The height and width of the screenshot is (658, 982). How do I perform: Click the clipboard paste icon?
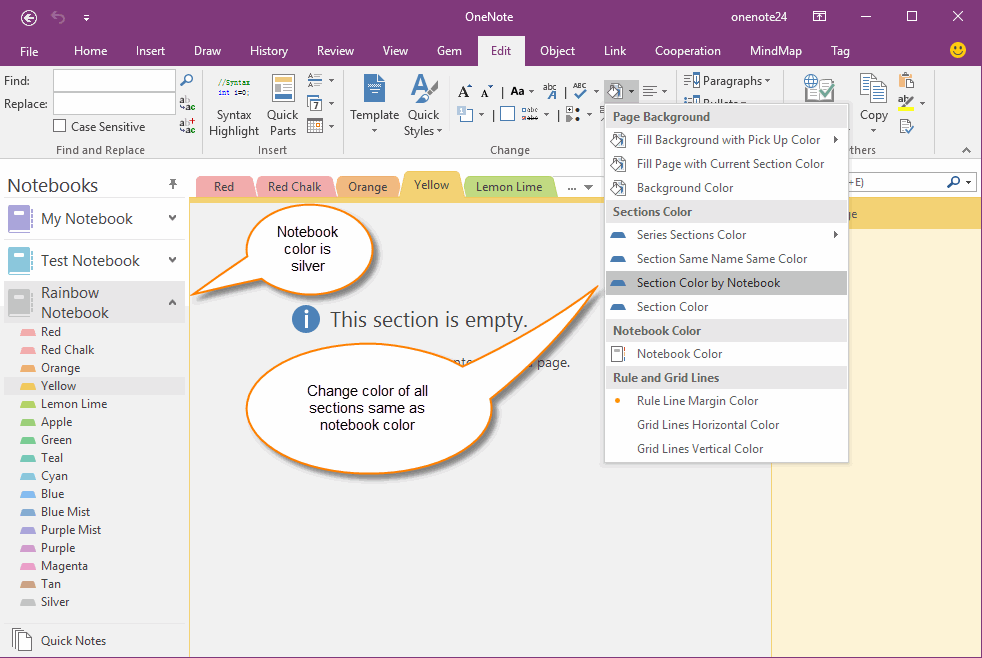906,80
